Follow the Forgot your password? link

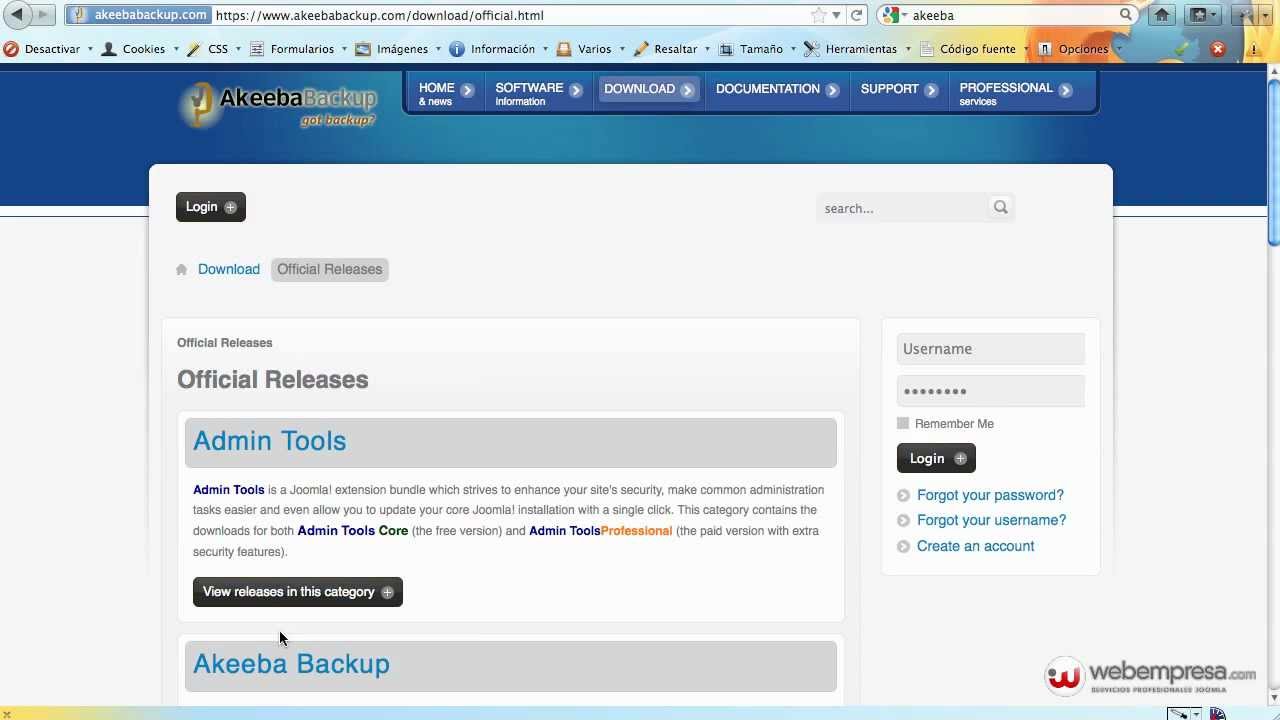point(990,495)
